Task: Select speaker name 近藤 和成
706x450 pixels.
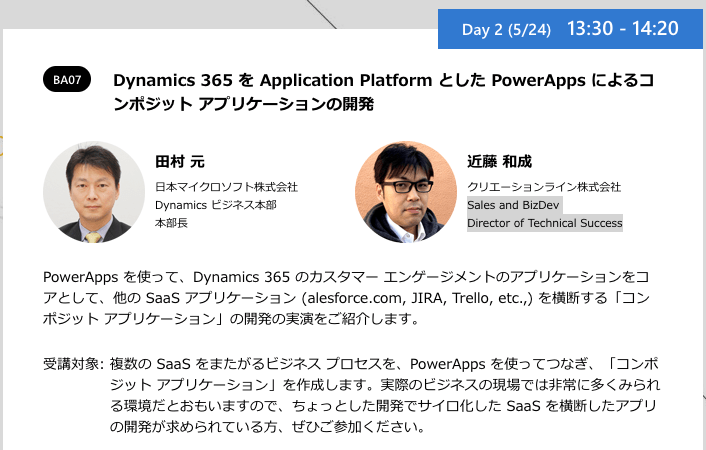Action: click(499, 161)
